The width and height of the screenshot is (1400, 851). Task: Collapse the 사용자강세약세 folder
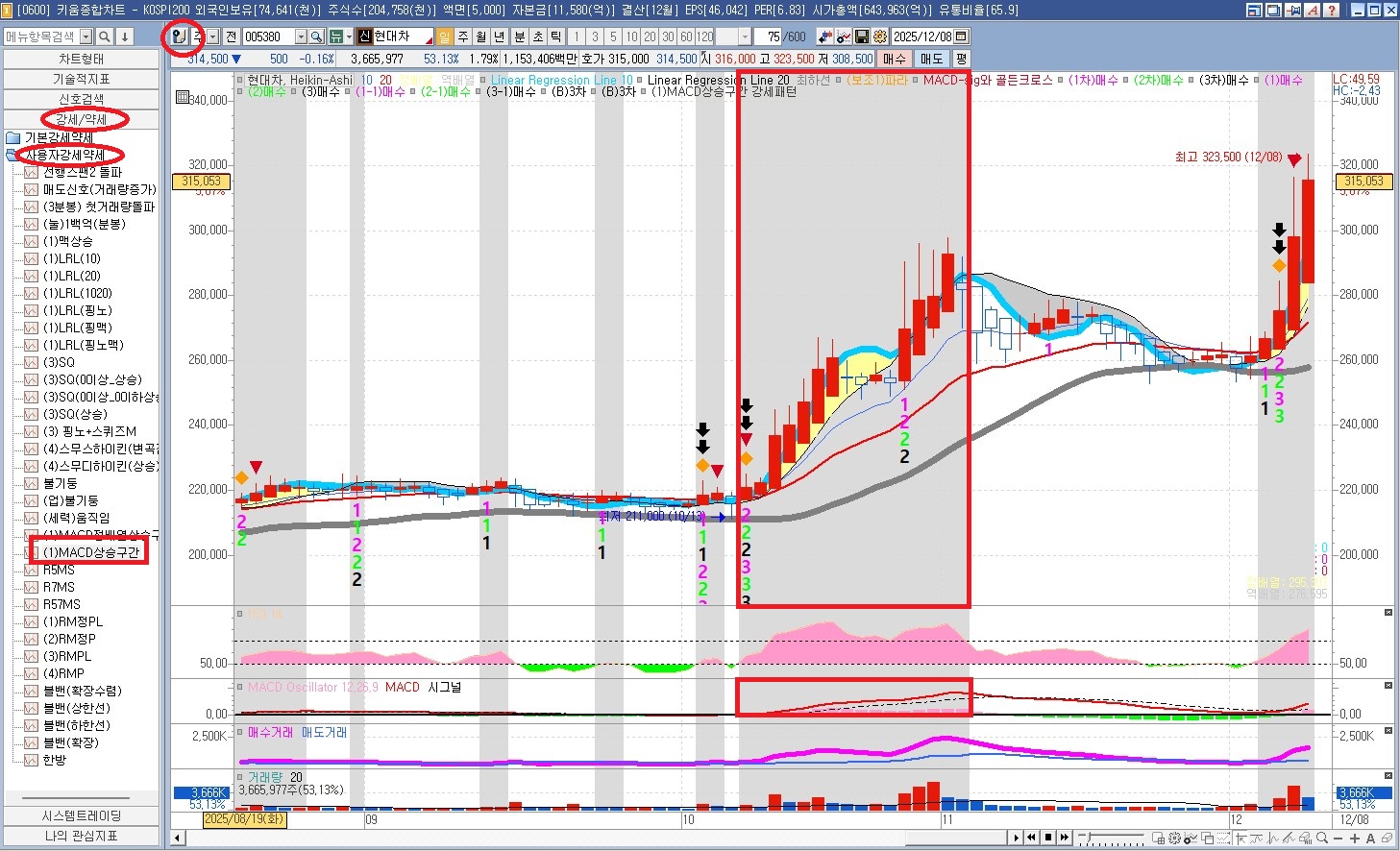(x=12, y=155)
